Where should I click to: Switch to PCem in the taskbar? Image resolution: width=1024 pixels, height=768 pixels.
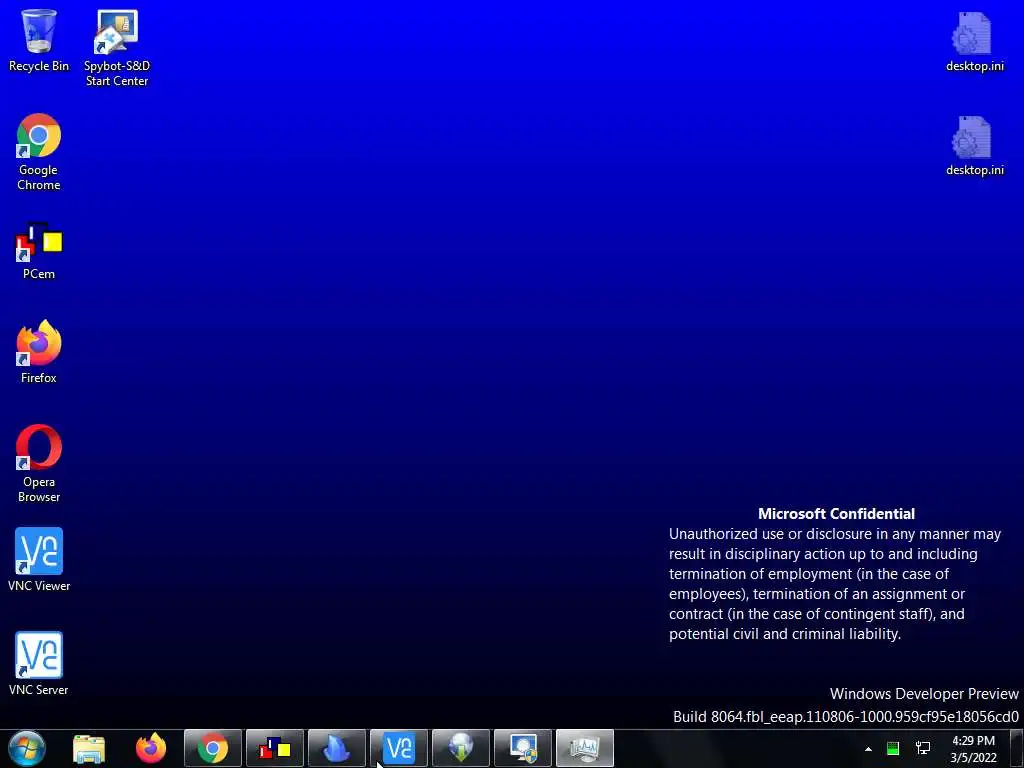pos(275,748)
